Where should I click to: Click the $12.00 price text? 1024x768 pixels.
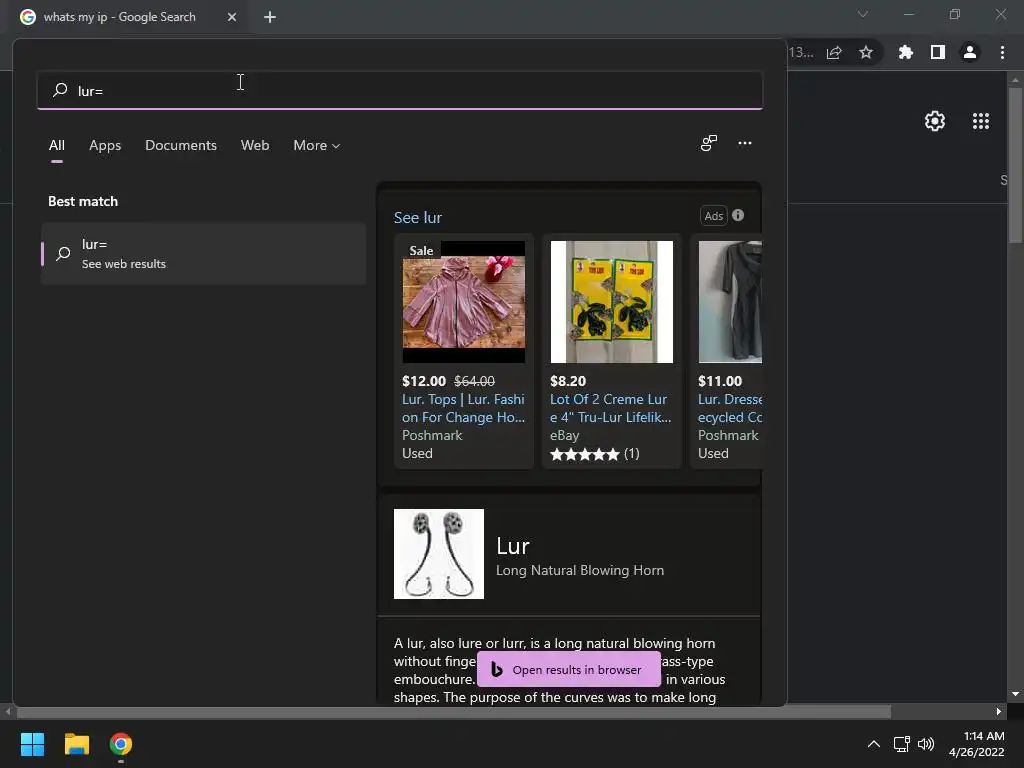tap(424, 381)
